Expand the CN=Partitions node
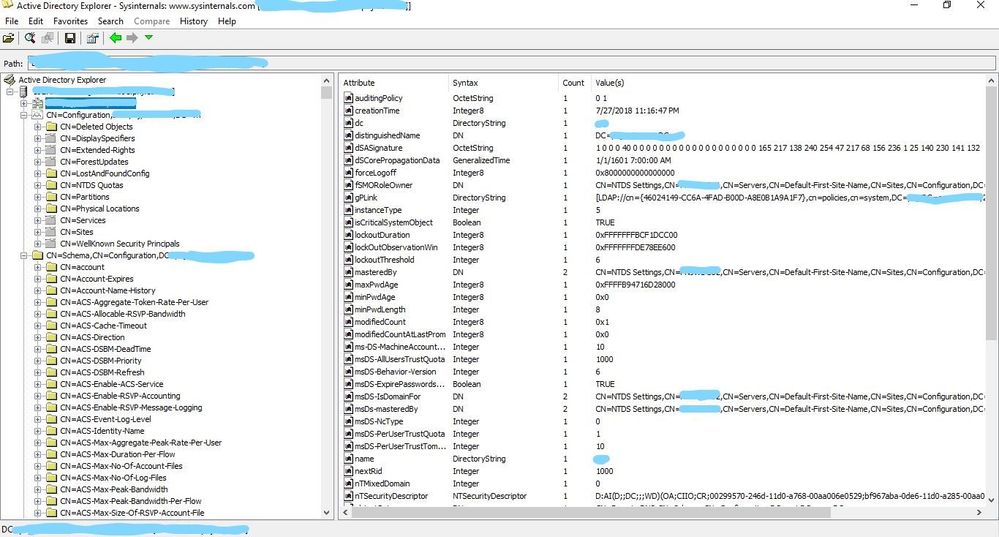The image size is (999, 537). pyautogui.click(x=38, y=197)
